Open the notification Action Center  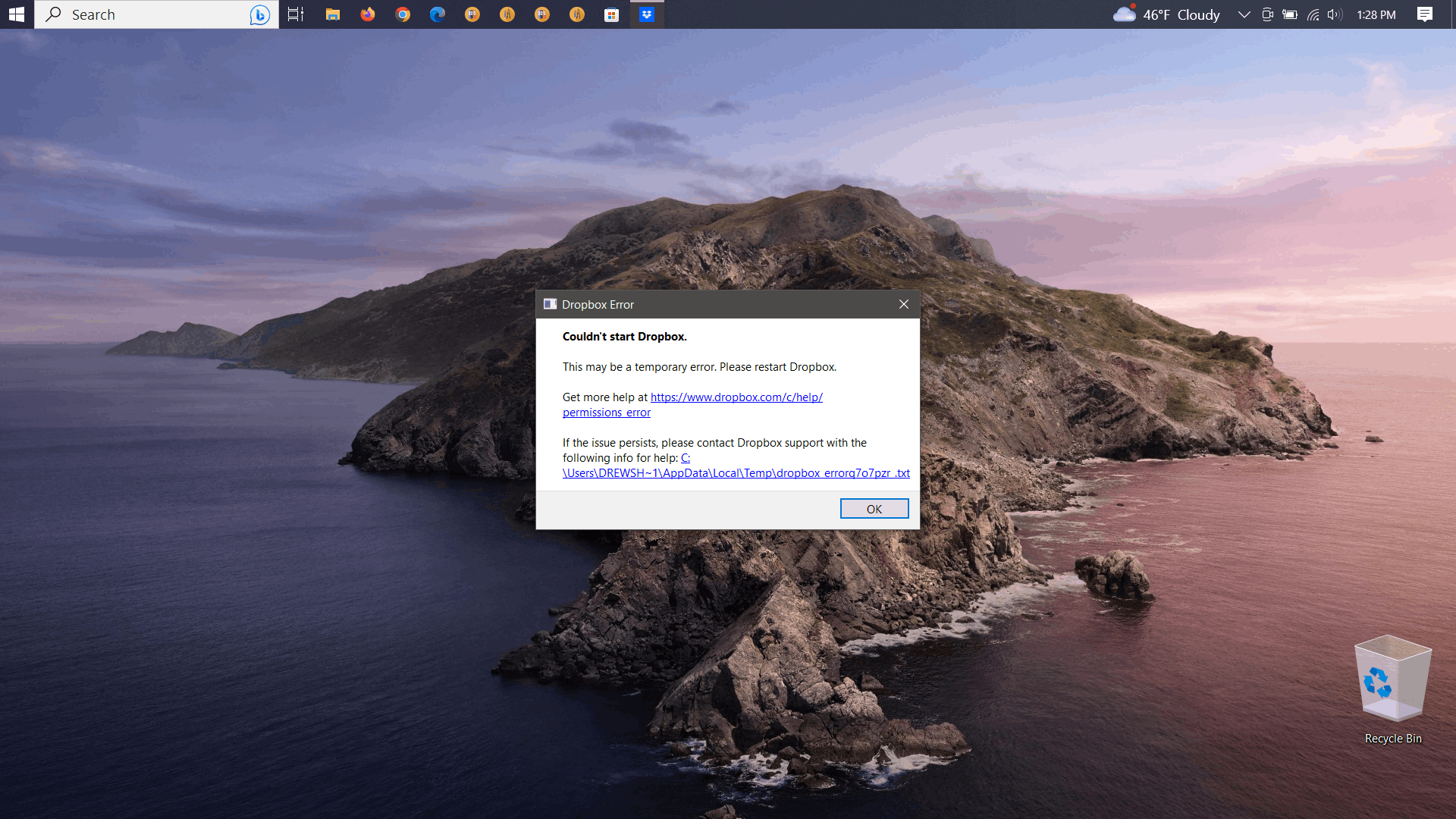(x=1424, y=14)
